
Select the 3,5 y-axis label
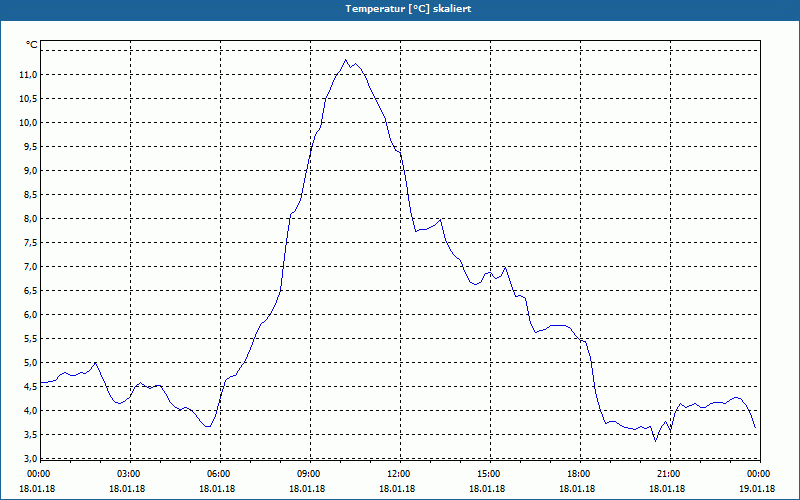(30, 434)
